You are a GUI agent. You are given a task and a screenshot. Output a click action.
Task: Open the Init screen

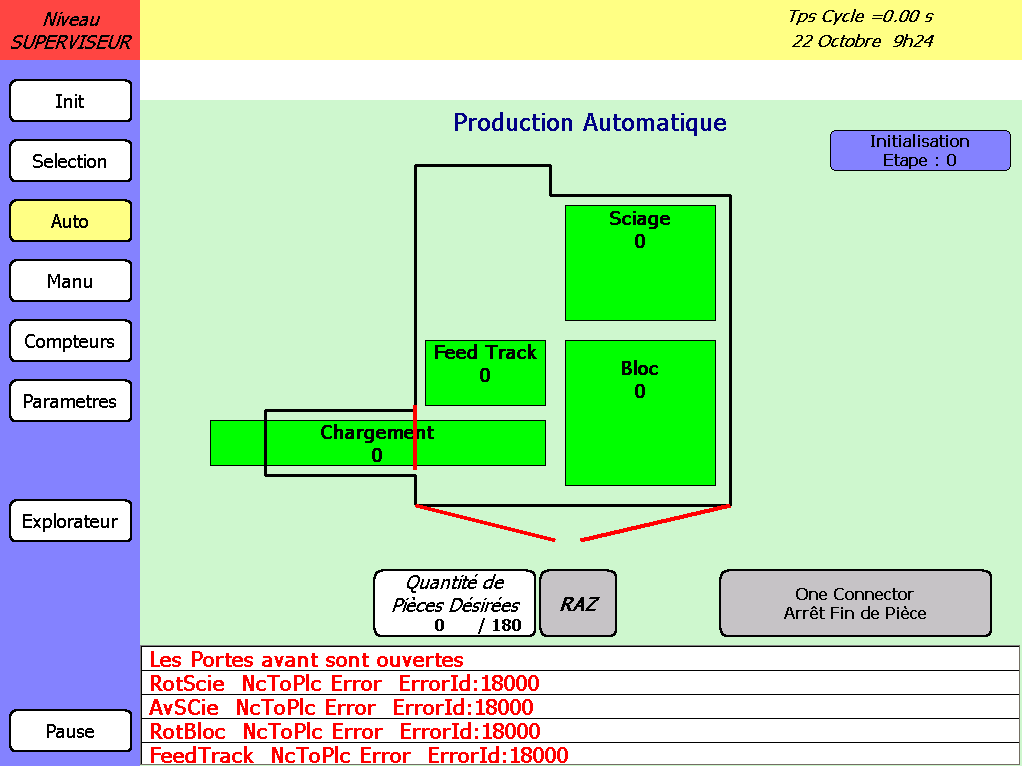coord(70,101)
